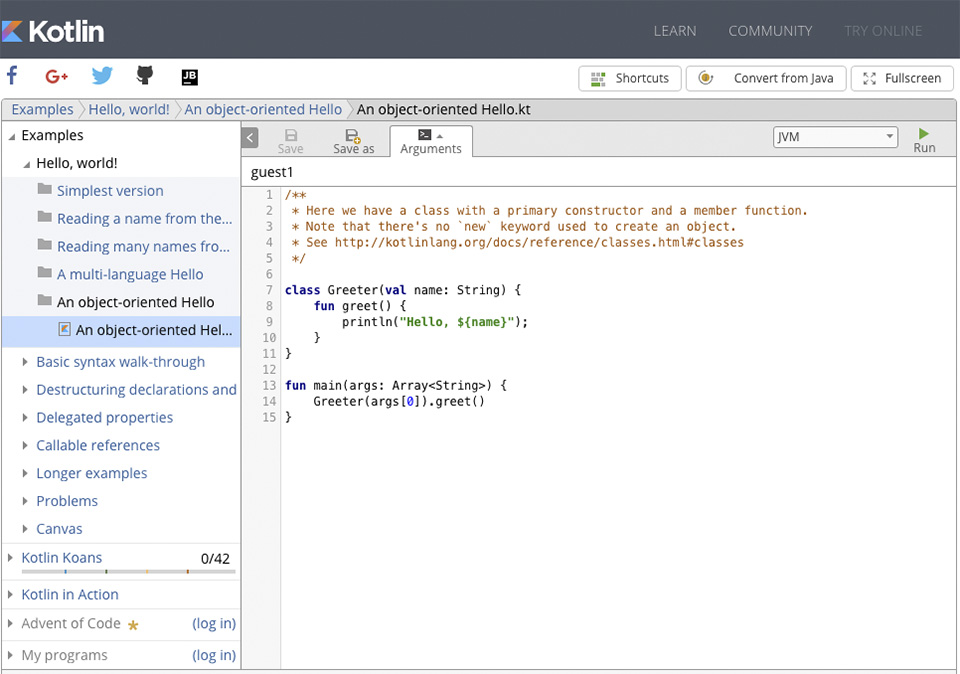The image size is (960, 674).
Task: Click the Greeter(args[0]).greet() line
Action: pyautogui.click(x=399, y=402)
